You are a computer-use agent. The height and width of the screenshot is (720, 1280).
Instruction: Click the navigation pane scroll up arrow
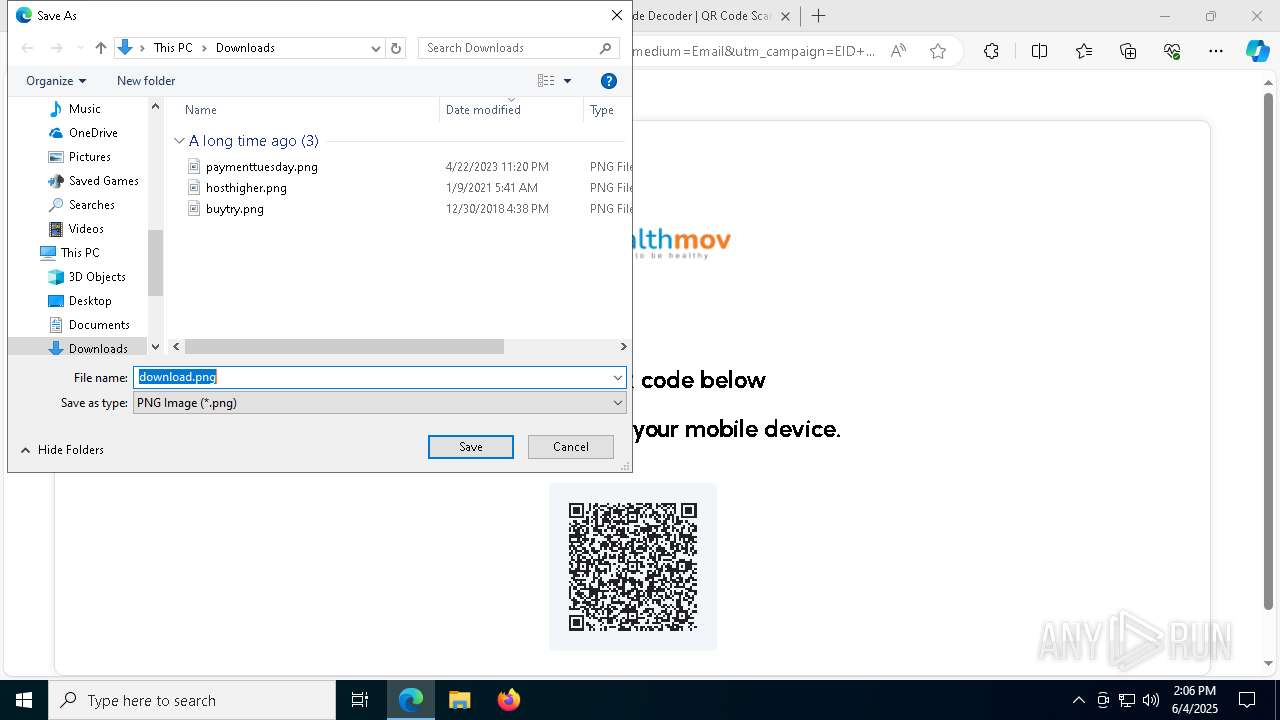[x=155, y=106]
